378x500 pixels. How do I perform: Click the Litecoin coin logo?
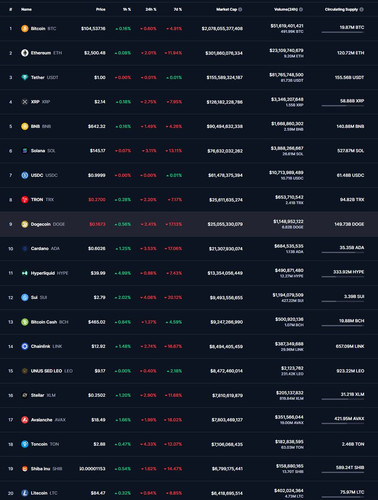pos(25,493)
